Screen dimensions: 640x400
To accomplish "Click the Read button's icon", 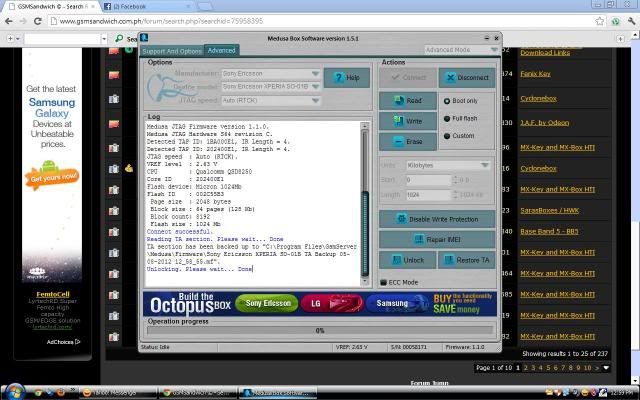I will click(x=398, y=100).
